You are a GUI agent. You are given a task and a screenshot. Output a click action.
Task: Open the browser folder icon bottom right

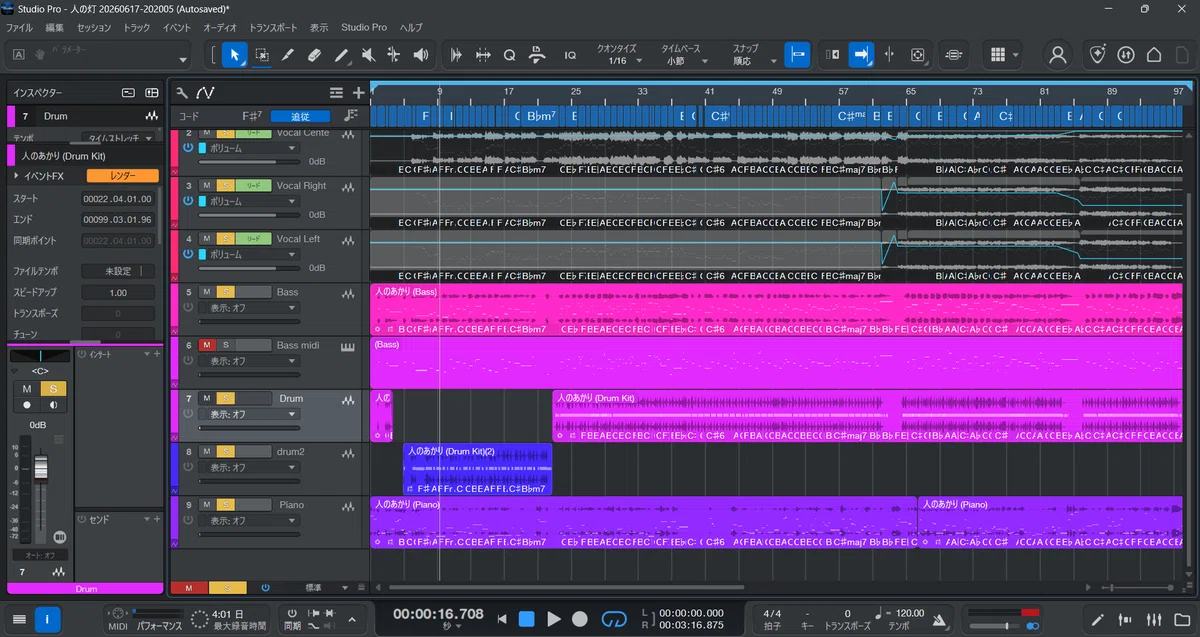coord(1181,619)
